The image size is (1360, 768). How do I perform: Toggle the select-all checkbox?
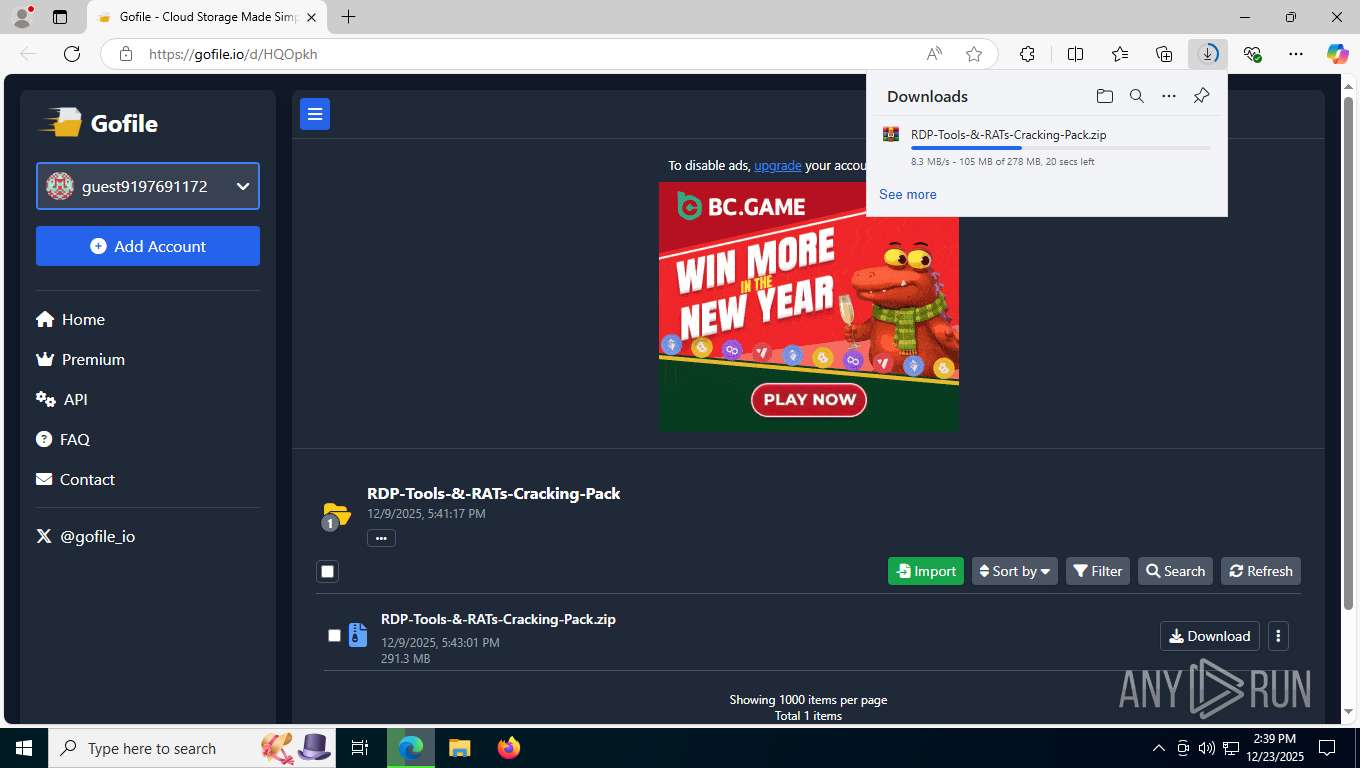[327, 571]
